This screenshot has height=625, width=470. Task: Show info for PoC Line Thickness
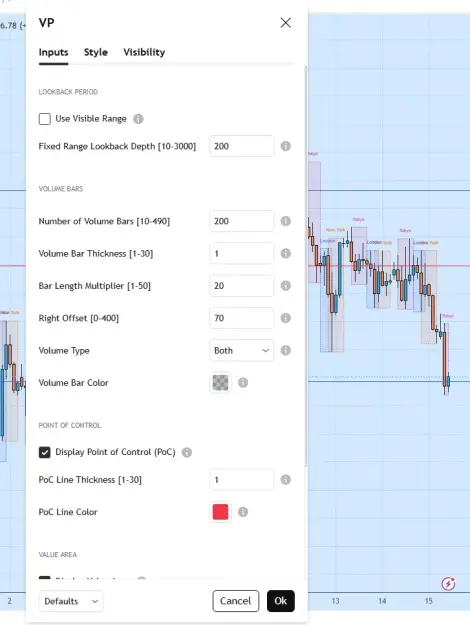point(285,480)
